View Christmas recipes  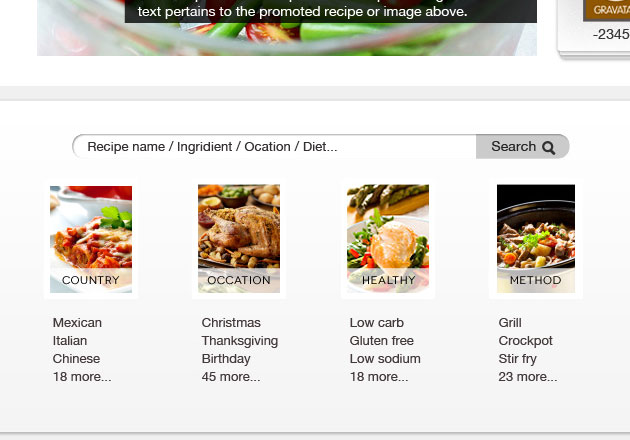tap(231, 323)
